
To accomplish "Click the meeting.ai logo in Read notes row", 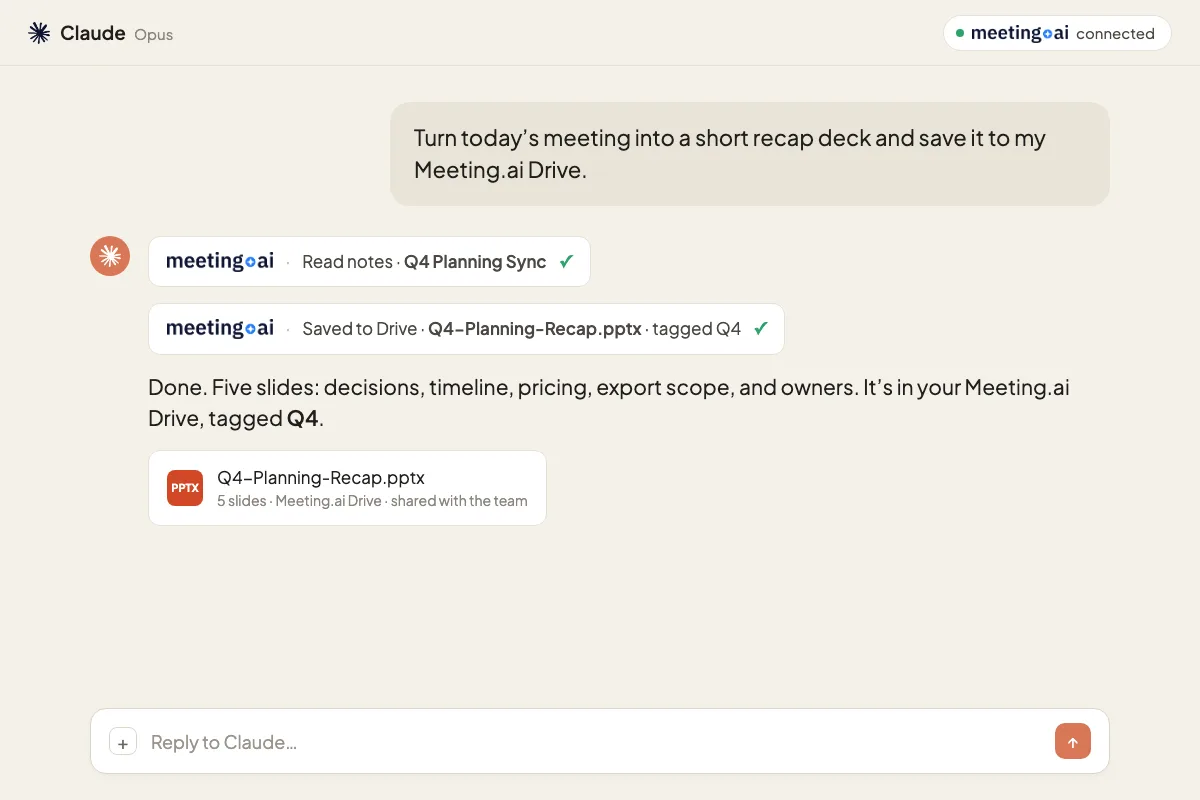I will click(x=220, y=261).
